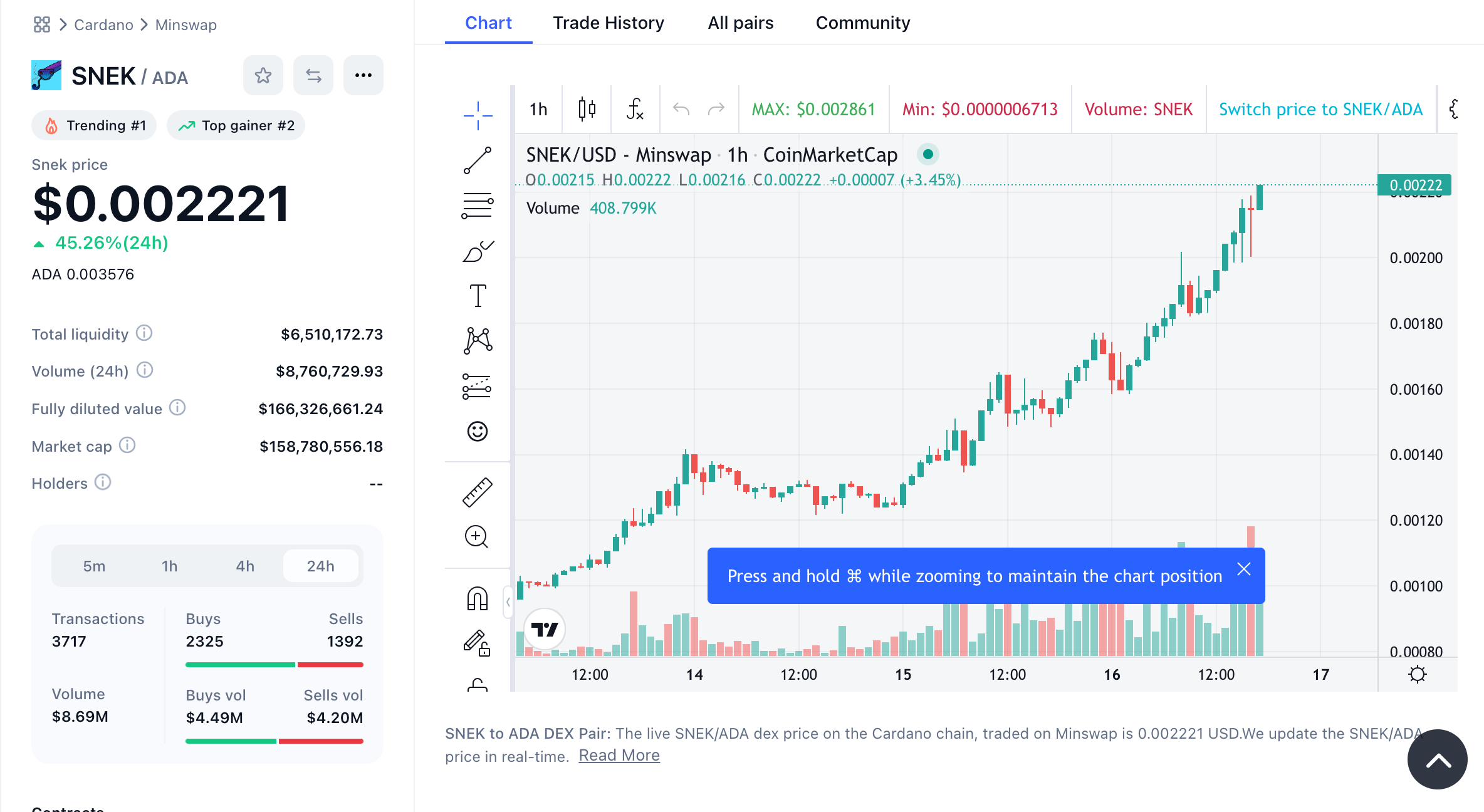The image size is (1484, 812).
Task: Show Total liquidity info tooltip
Action: coord(144,333)
